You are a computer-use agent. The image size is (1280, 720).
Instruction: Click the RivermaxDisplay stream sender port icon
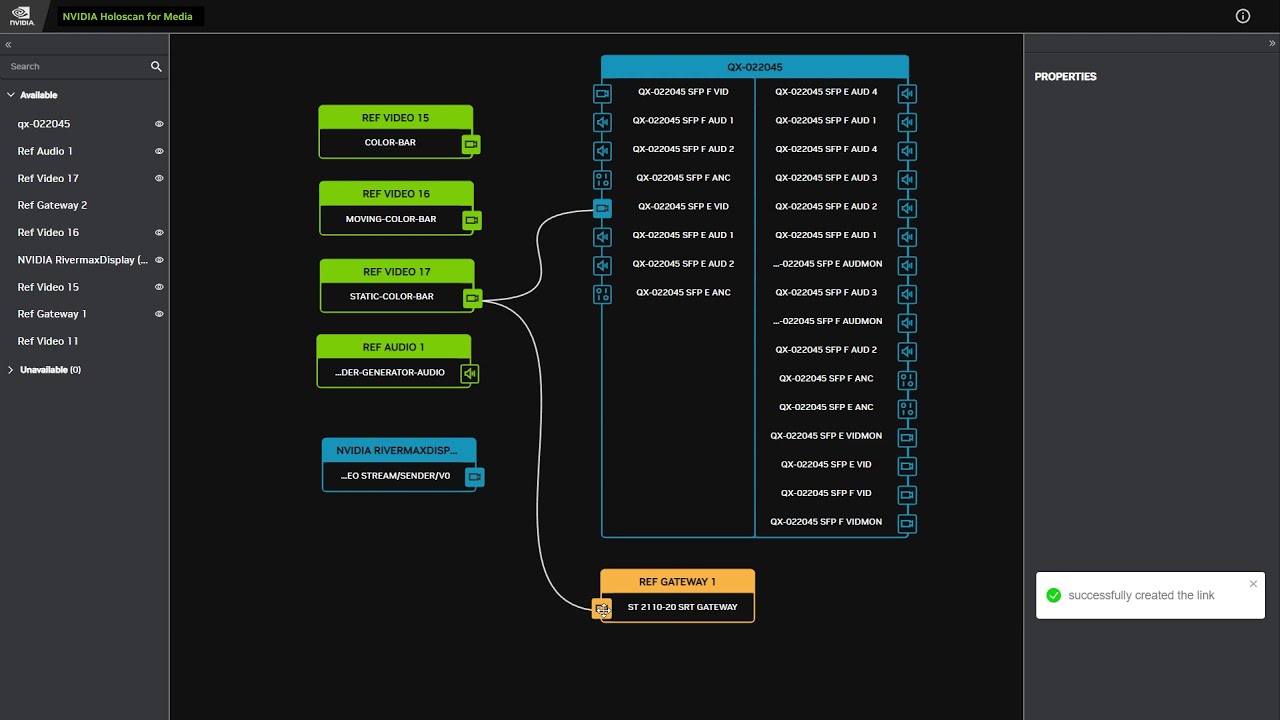tap(475, 477)
